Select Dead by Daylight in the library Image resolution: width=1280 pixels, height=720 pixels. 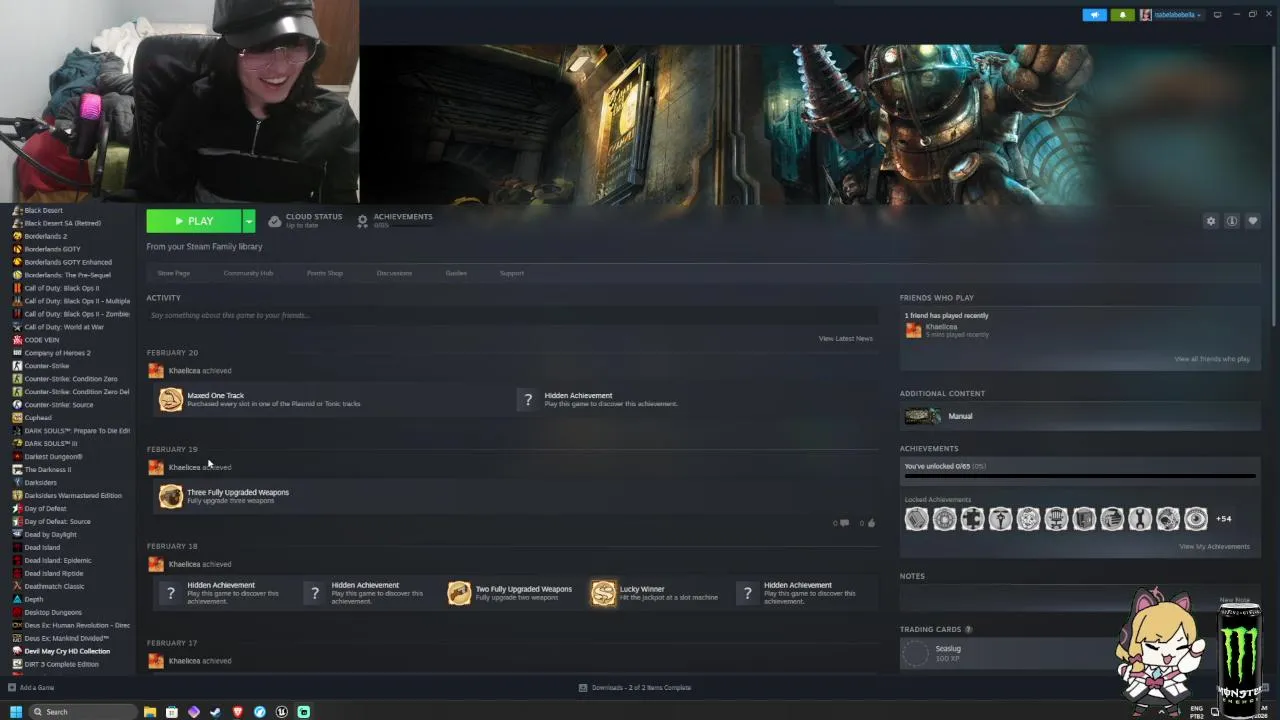[x=50, y=535]
